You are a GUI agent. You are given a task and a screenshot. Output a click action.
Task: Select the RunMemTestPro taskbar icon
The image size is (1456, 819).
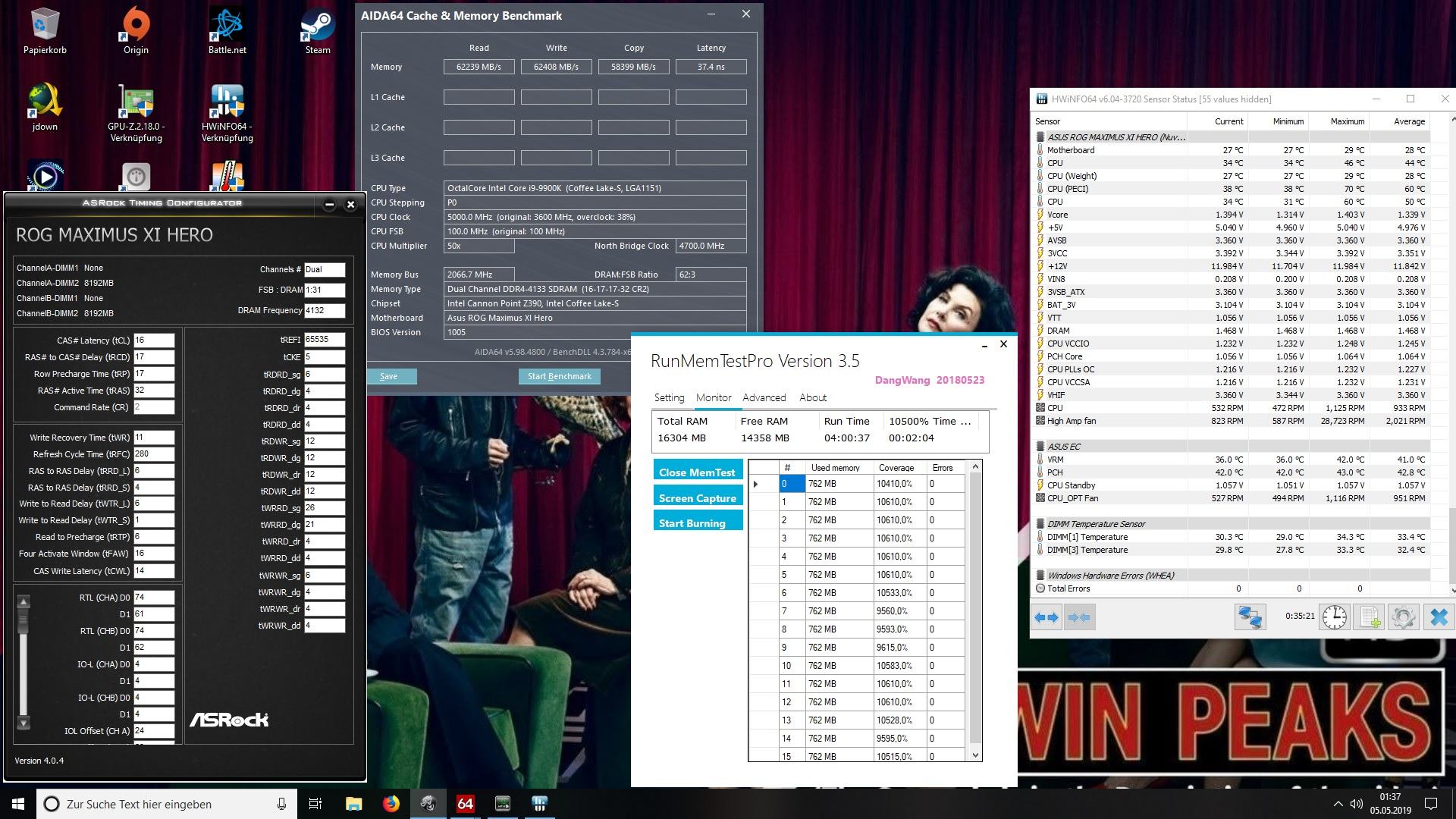pos(502,804)
